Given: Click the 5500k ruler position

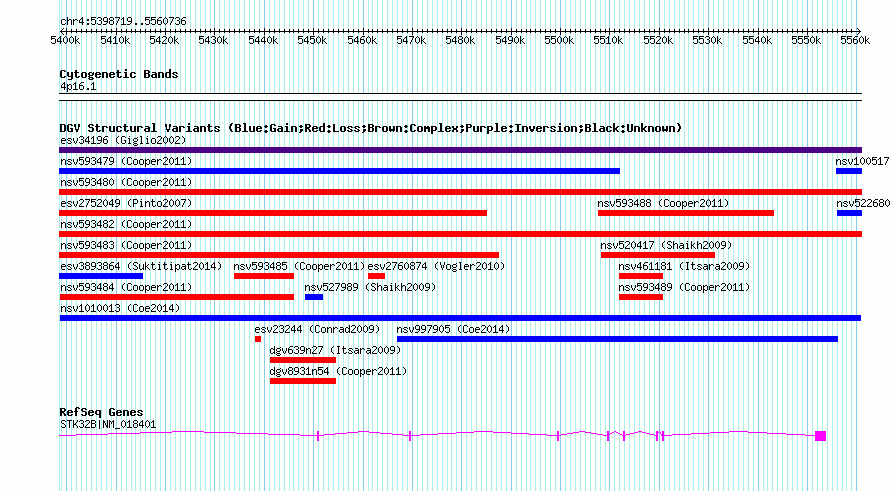Looking at the screenshot, I should click(559, 40).
